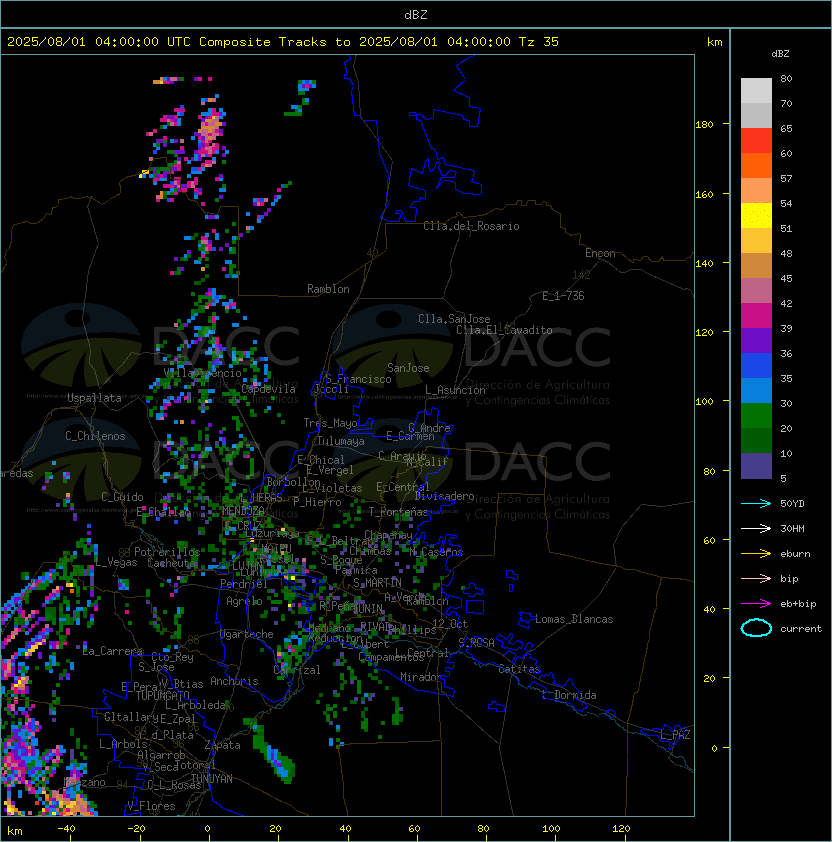Click the 'Carrizal' map label

297,670
